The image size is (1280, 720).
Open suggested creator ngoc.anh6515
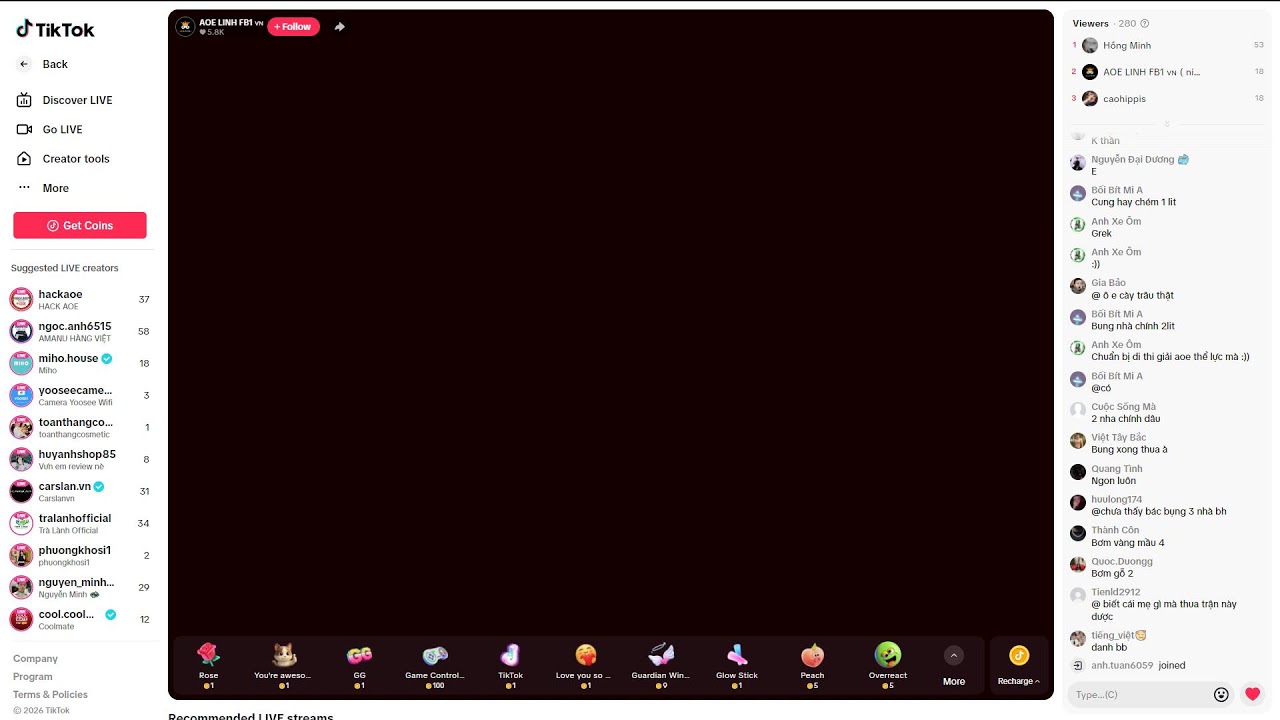80,331
